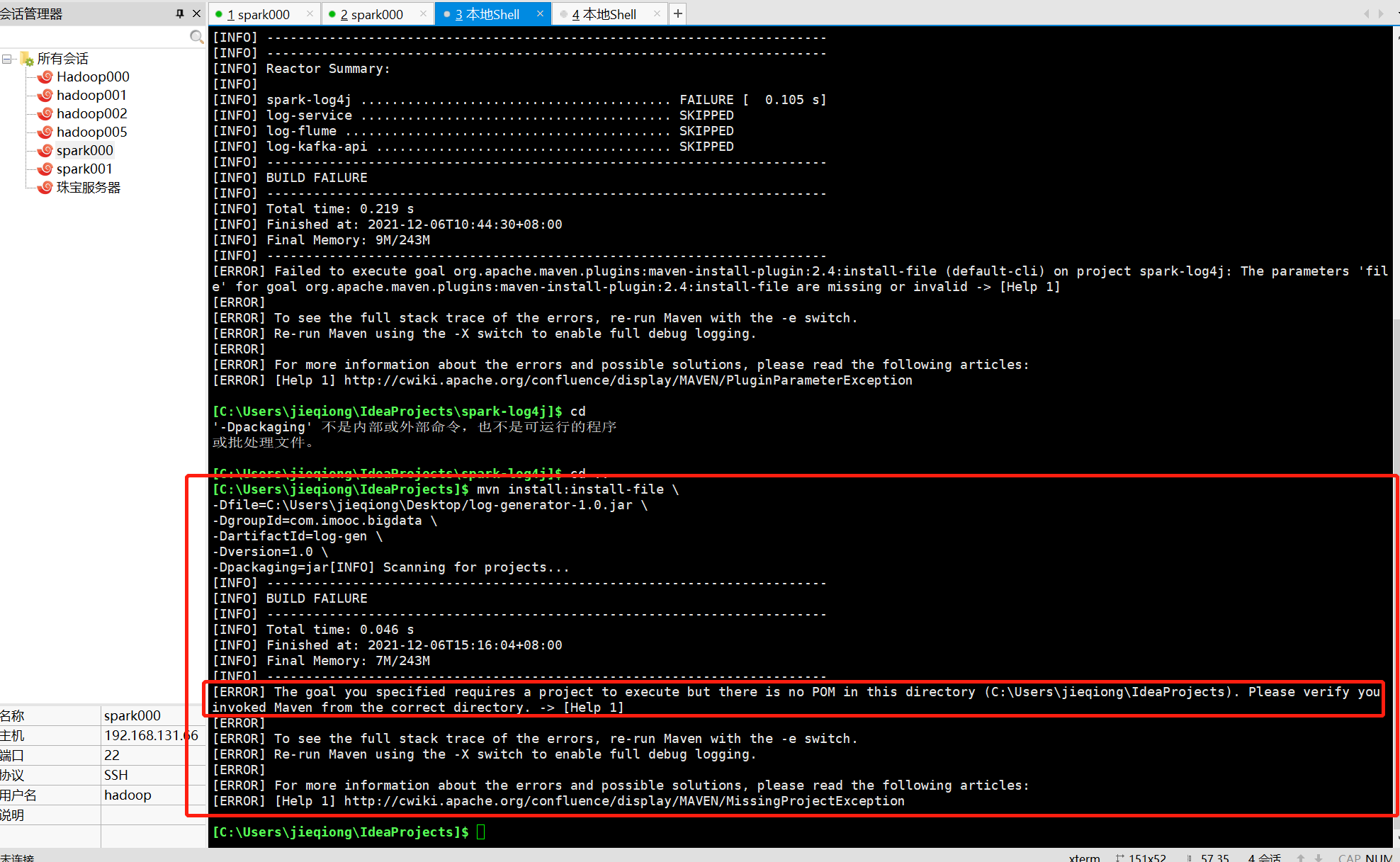Viewport: 1400px width, 862px height.
Task: Click the up arrow in status bar
Action: pyautogui.click(x=1301, y=857)
